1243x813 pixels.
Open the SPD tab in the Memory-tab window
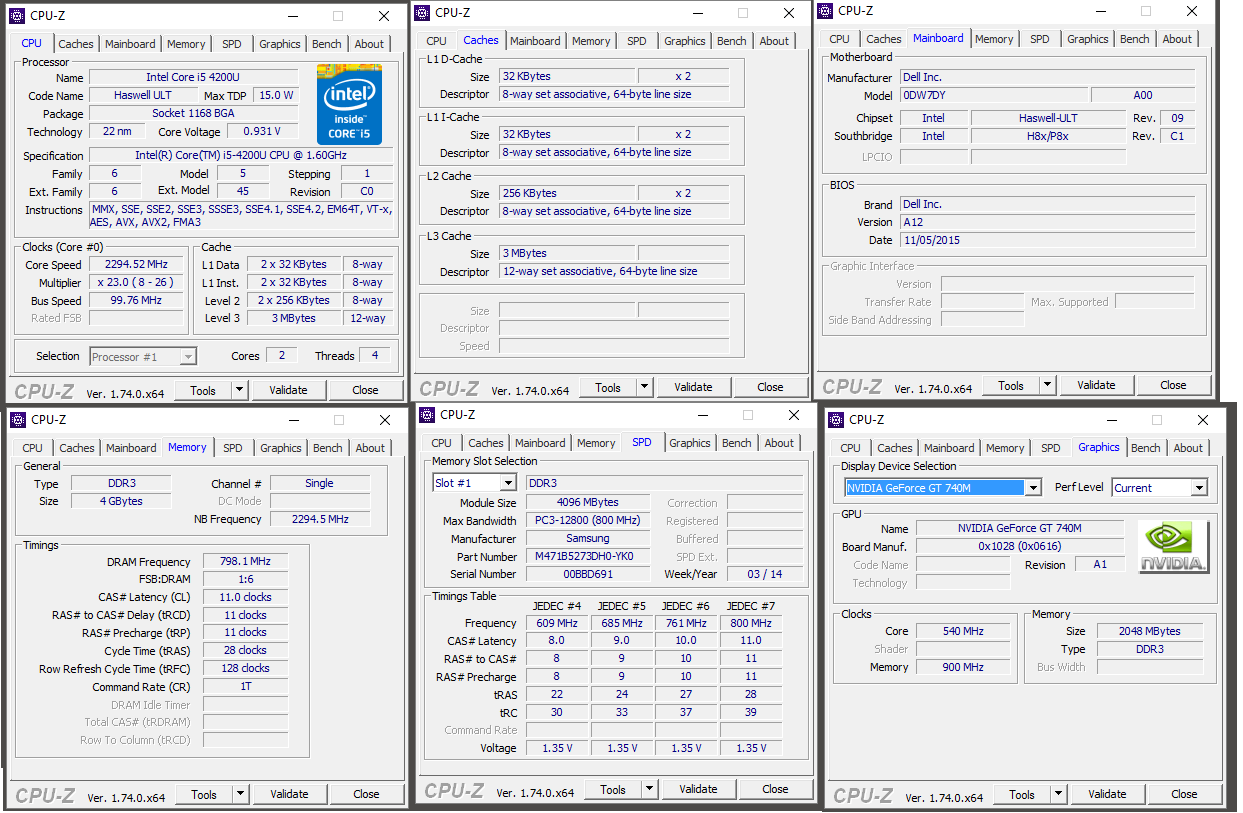tap(233, 448)
